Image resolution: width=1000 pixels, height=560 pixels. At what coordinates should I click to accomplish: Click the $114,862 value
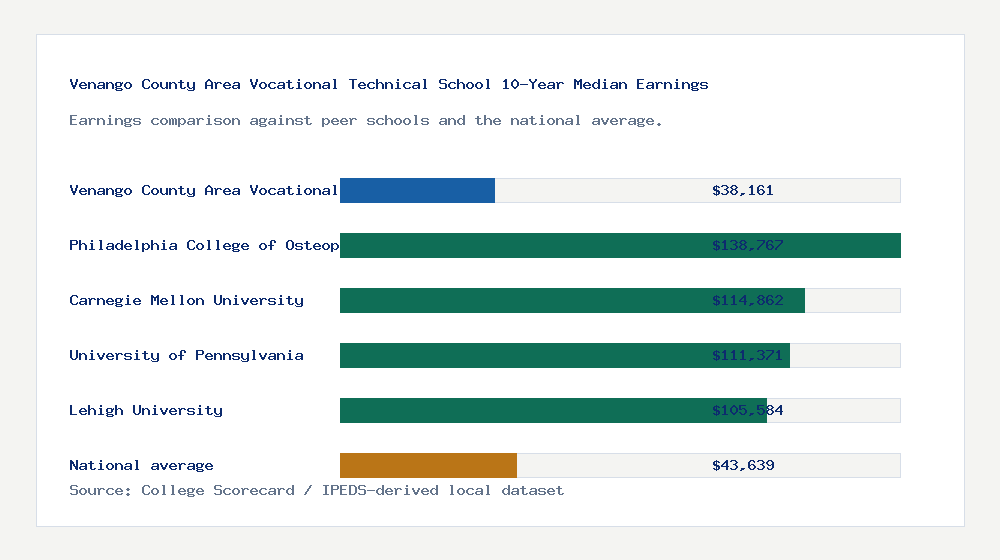coord(747,300)
